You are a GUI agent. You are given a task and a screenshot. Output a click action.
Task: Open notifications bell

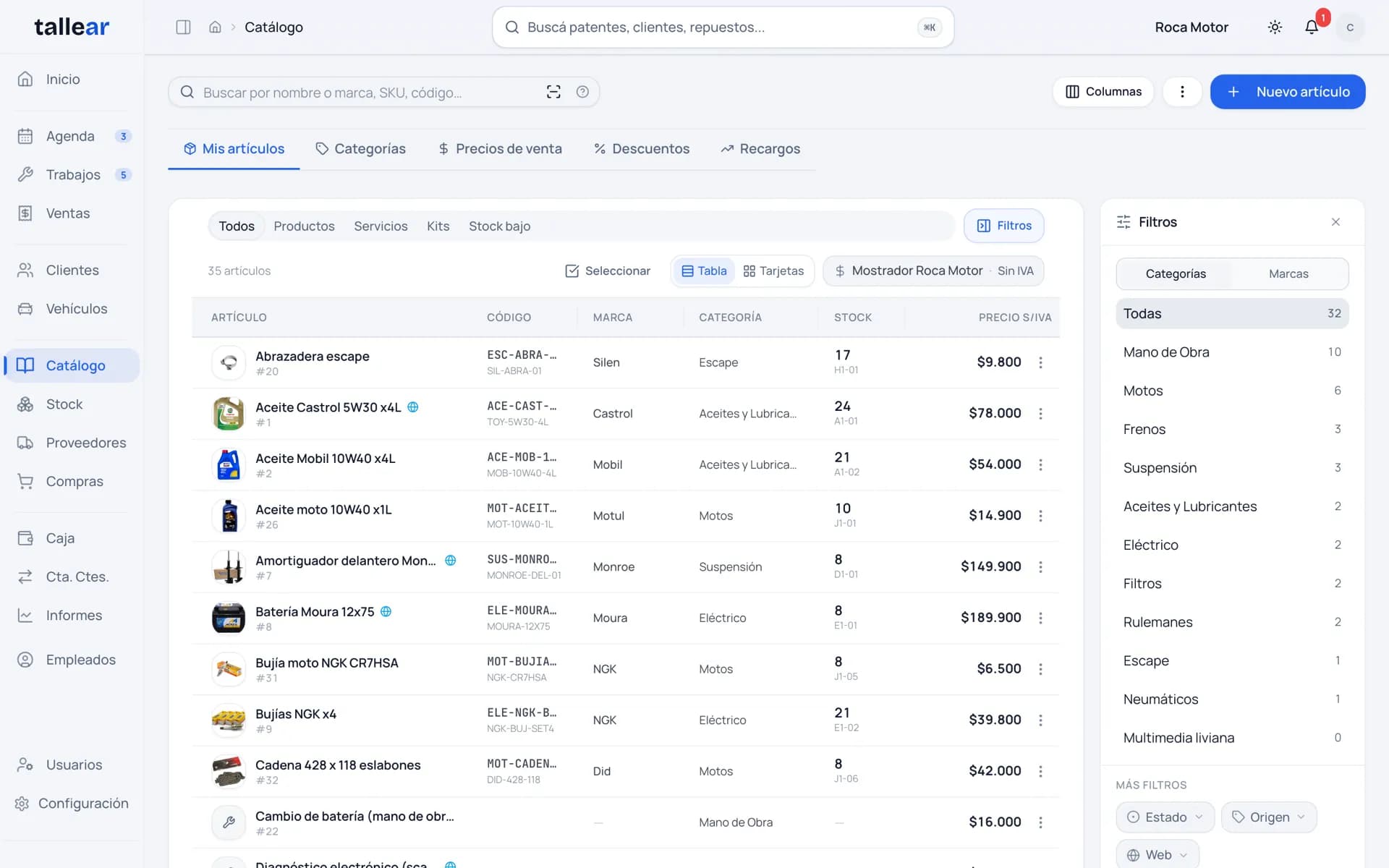tap(1312, 27)
